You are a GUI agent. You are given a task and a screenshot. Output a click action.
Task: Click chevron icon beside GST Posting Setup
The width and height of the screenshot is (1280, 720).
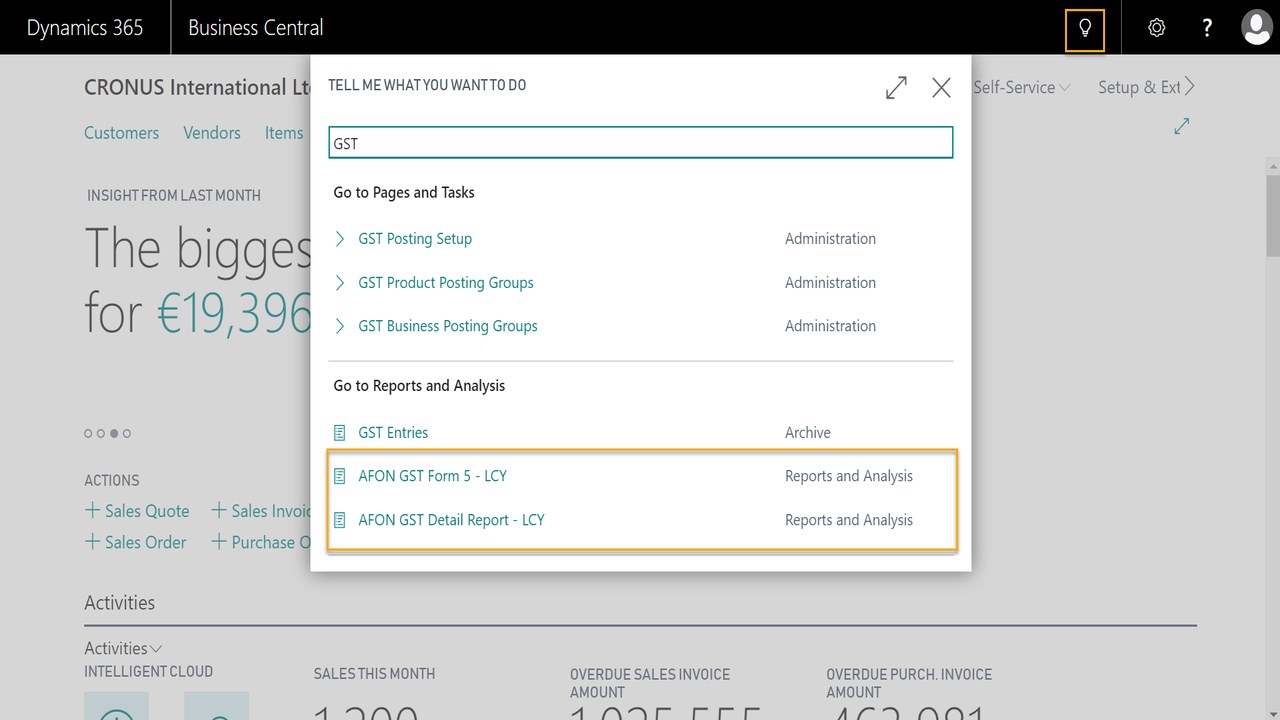pos(340,239)
